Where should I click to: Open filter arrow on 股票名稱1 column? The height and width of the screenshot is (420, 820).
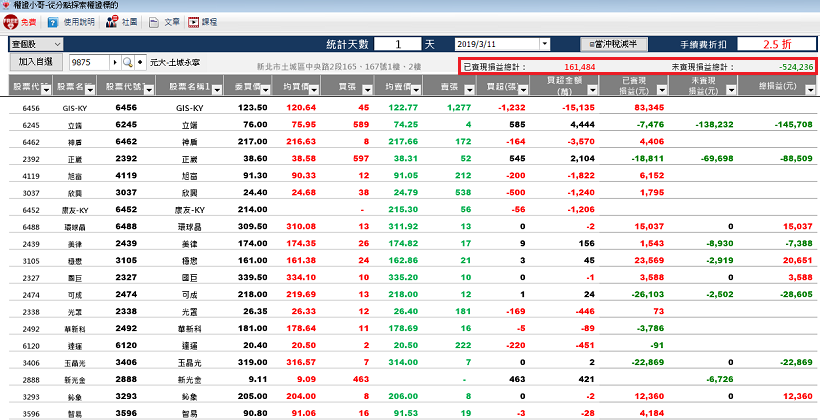tap(215, 91)
